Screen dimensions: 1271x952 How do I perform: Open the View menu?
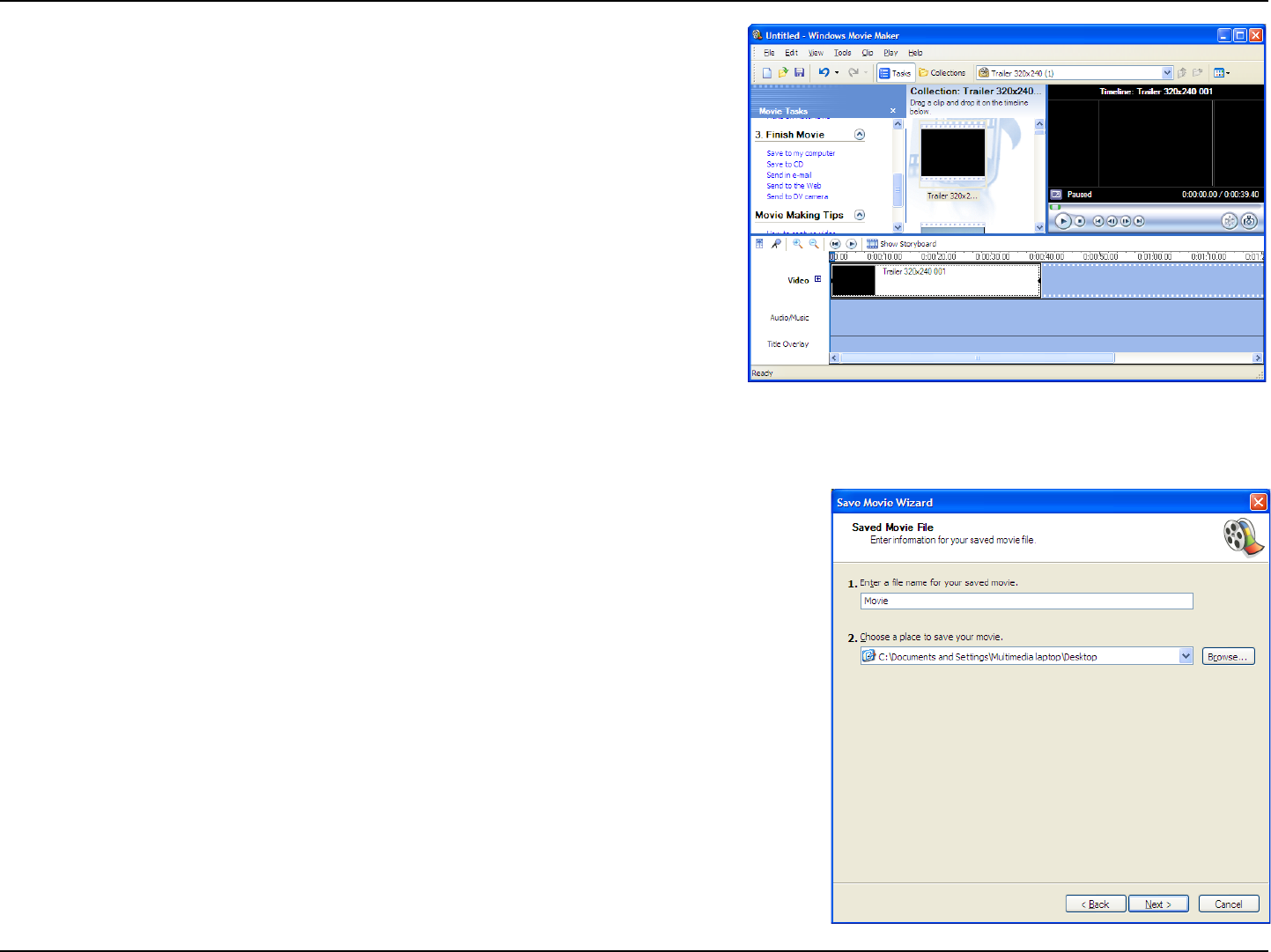coord(816,53)
